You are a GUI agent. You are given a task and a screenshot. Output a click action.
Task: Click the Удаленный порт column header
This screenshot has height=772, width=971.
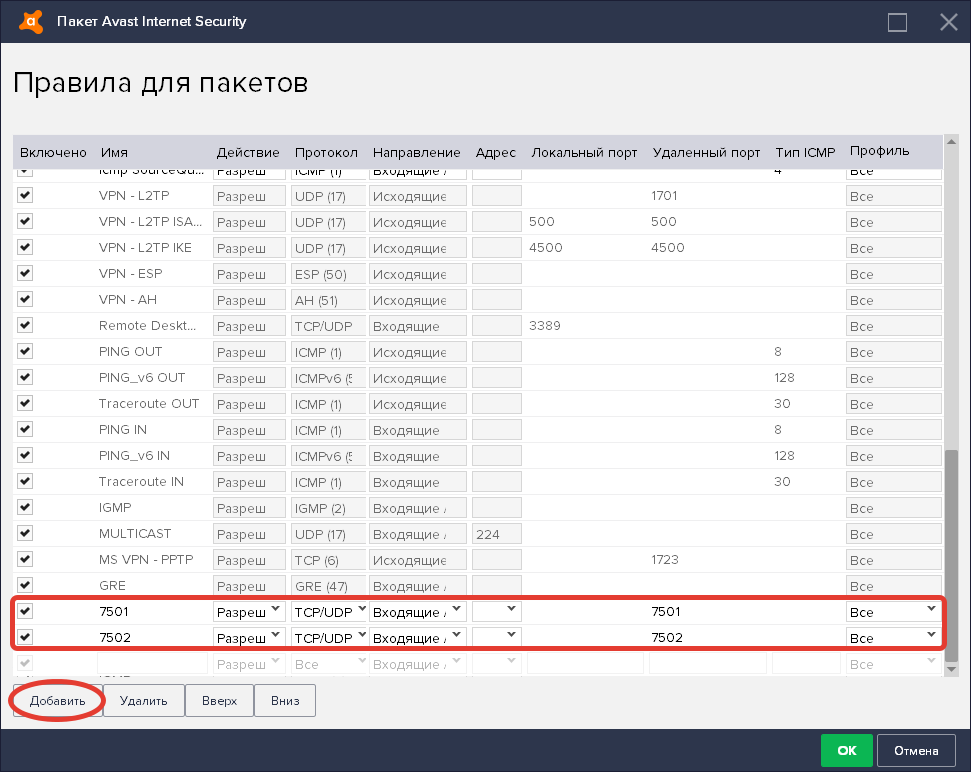706,152
